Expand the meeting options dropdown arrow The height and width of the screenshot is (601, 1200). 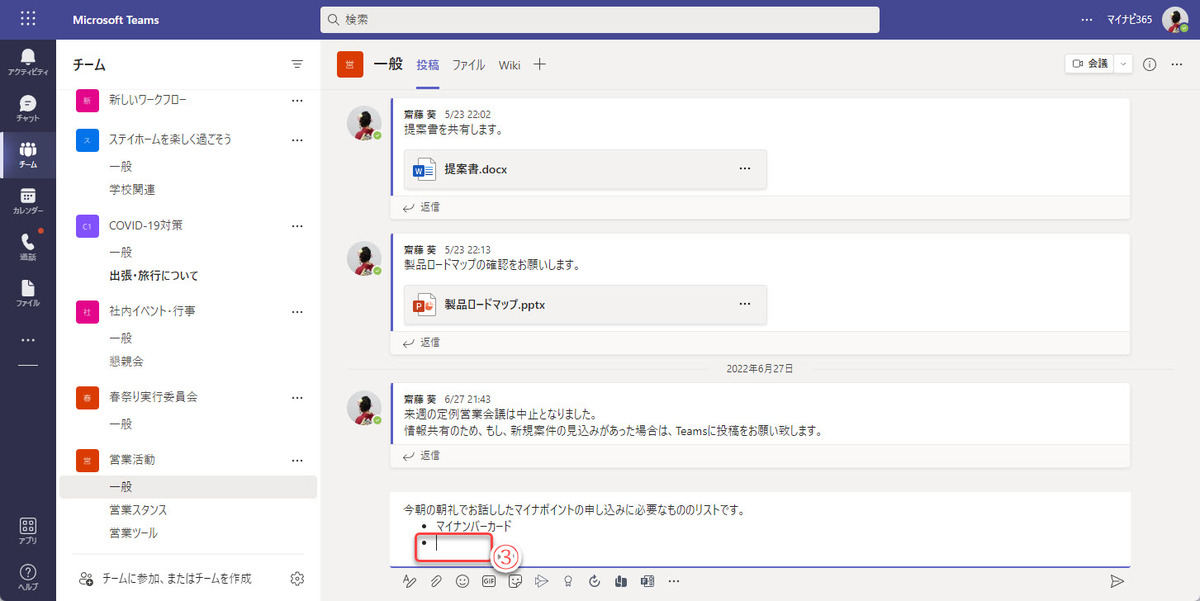click(x=1123, y=64)
